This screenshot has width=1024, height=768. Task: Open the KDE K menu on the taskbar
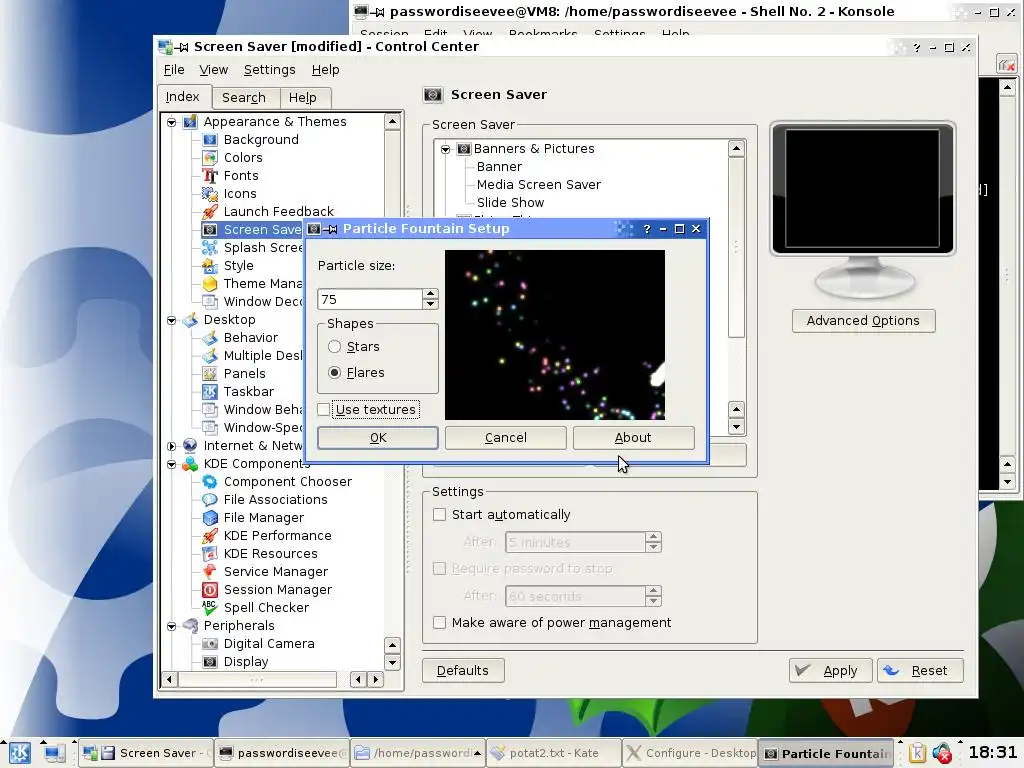(x=20, y=753)
